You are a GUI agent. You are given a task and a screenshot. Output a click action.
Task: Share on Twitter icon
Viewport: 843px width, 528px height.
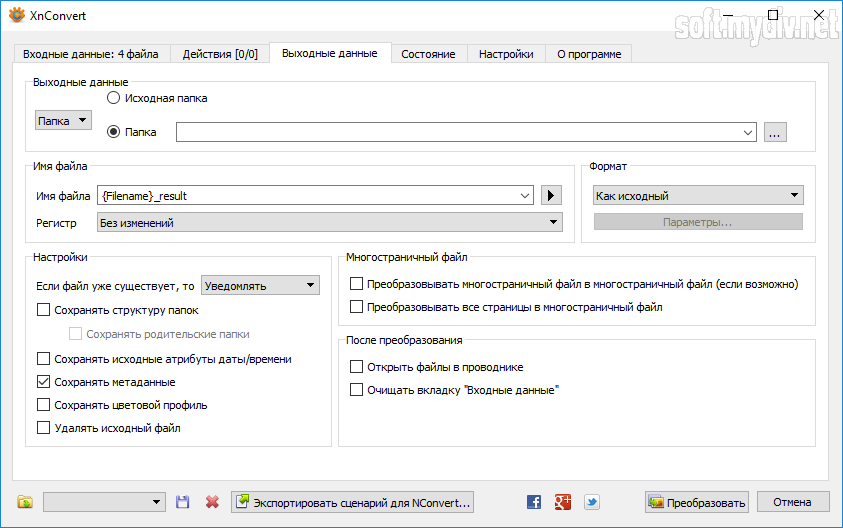click(592, 502)
